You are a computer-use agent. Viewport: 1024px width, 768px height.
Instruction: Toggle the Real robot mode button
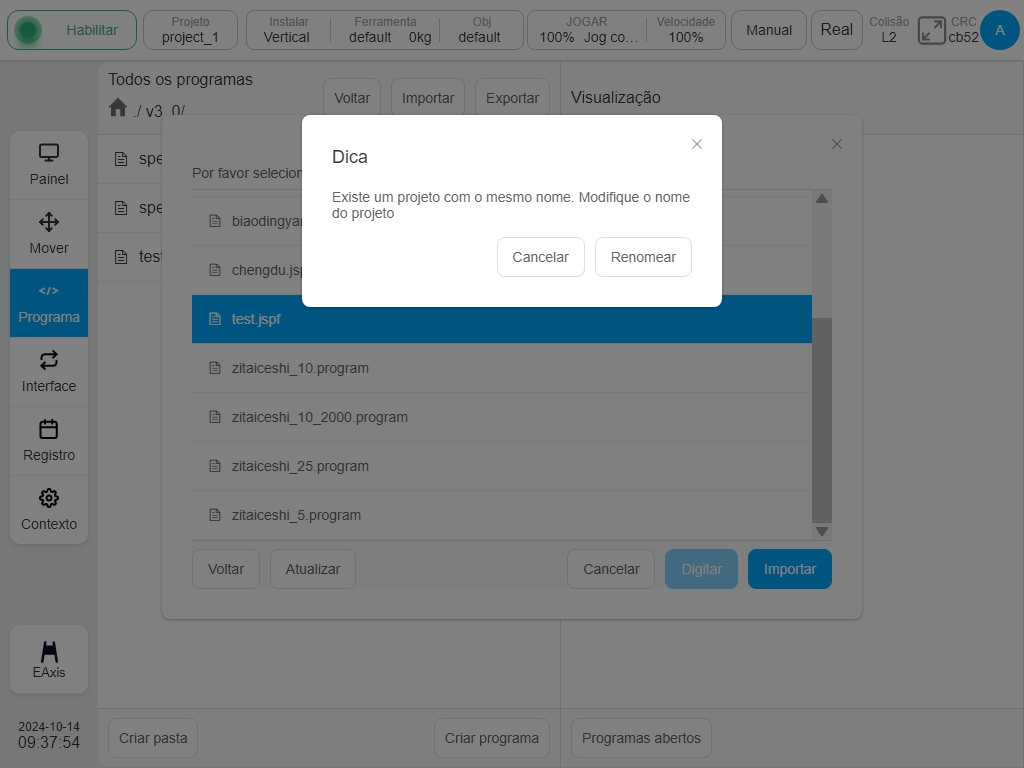click(836, 30)
